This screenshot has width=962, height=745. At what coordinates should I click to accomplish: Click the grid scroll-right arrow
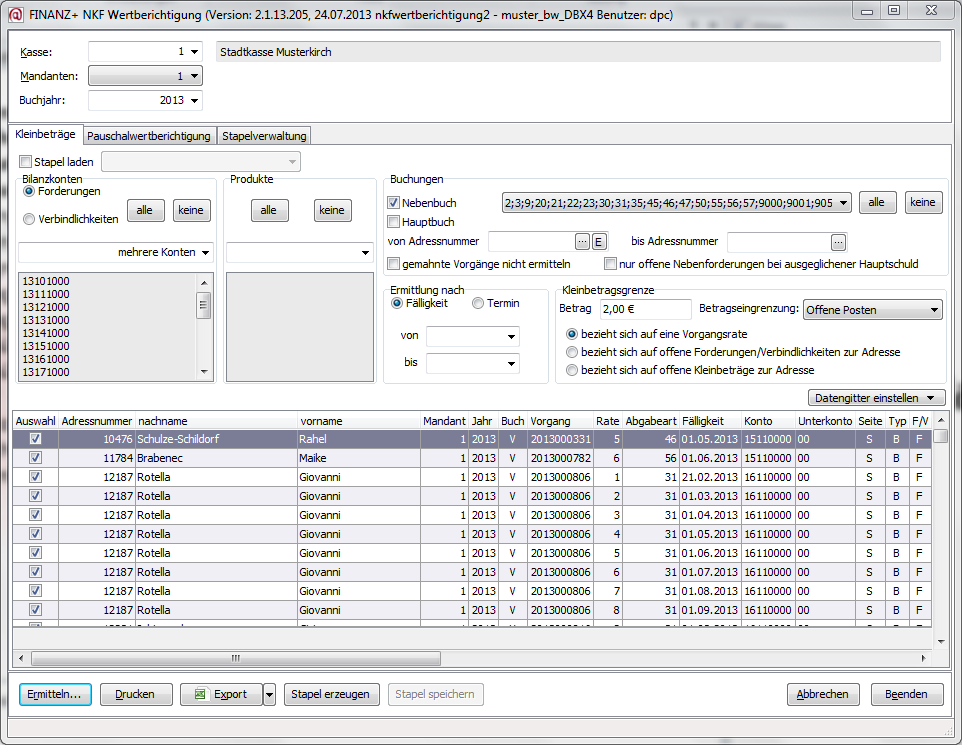(x=924, y=658)
